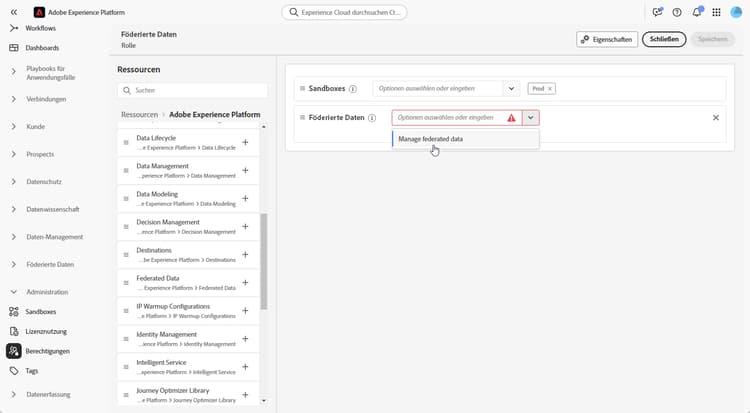Screen dimensions: 750x413
Task: Open the user profile avatar
Action: tap(736, 12)
